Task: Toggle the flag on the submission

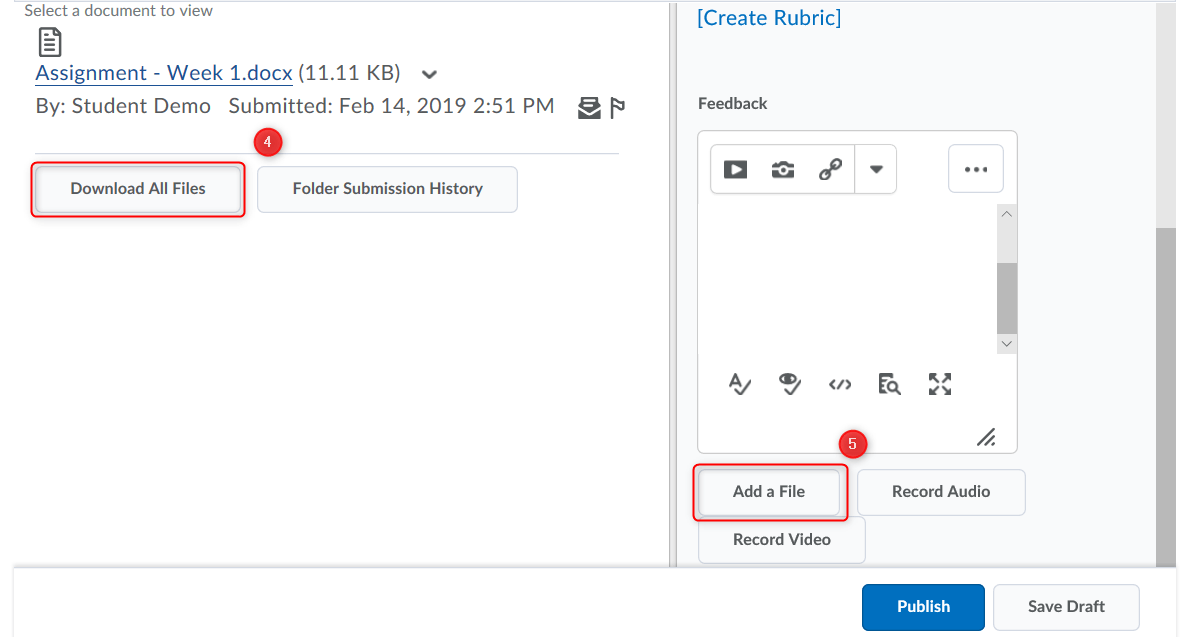Action: (x=617, y=107)
